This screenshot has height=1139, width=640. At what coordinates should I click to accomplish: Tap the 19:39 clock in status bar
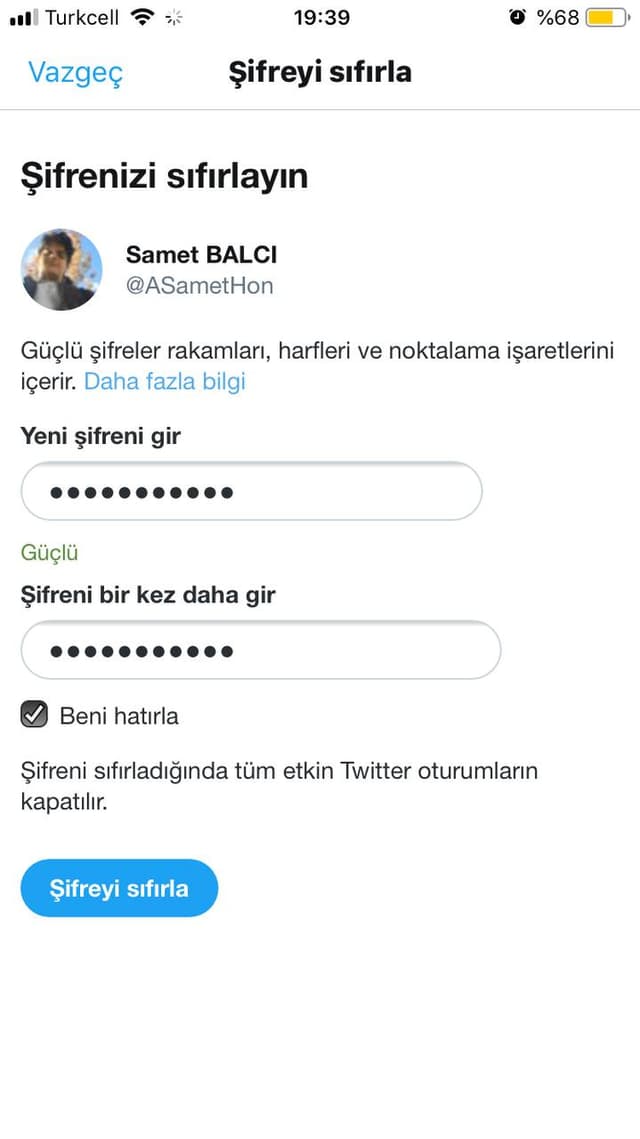point(321,17)
